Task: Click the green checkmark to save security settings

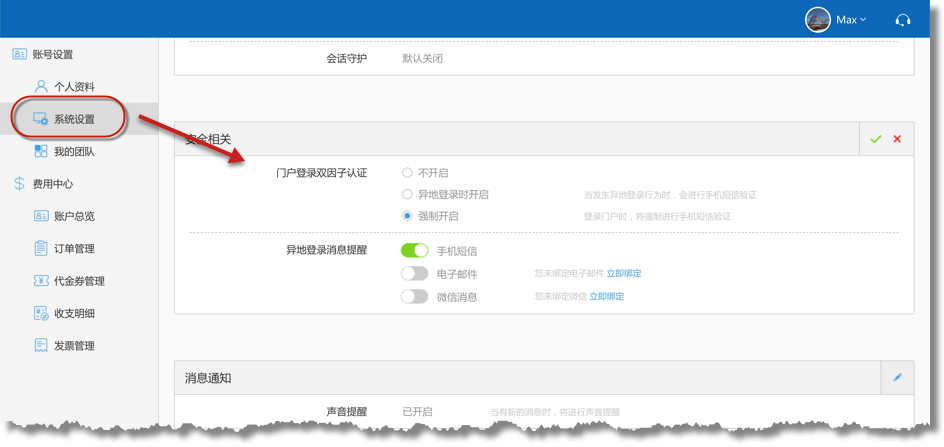Action: [x=876, y=139]
